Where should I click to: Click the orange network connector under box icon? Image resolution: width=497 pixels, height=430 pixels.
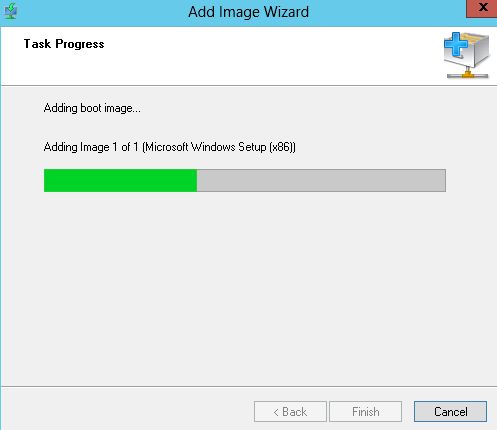(x=468, y=74)
